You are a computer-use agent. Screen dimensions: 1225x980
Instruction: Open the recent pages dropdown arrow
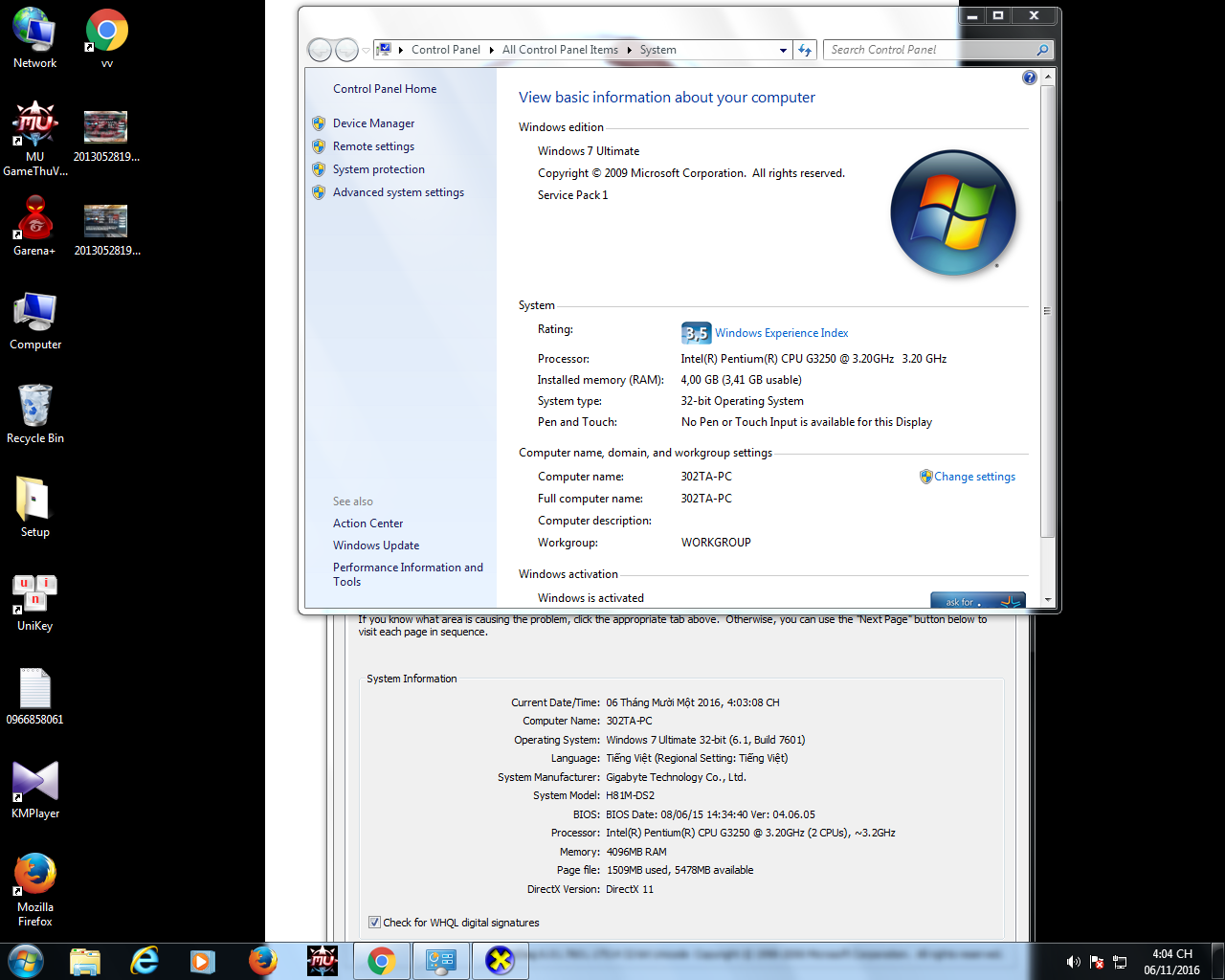366,50
